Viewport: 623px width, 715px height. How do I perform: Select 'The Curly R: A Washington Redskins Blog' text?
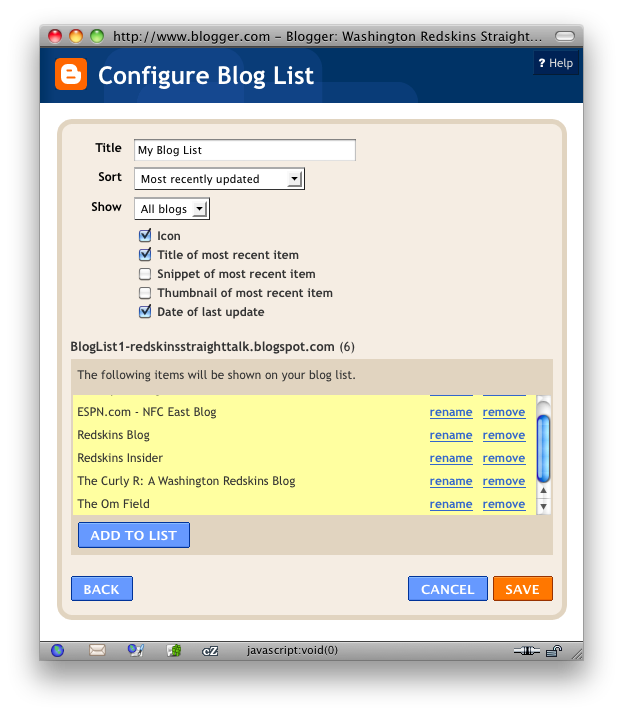point(187,481)
